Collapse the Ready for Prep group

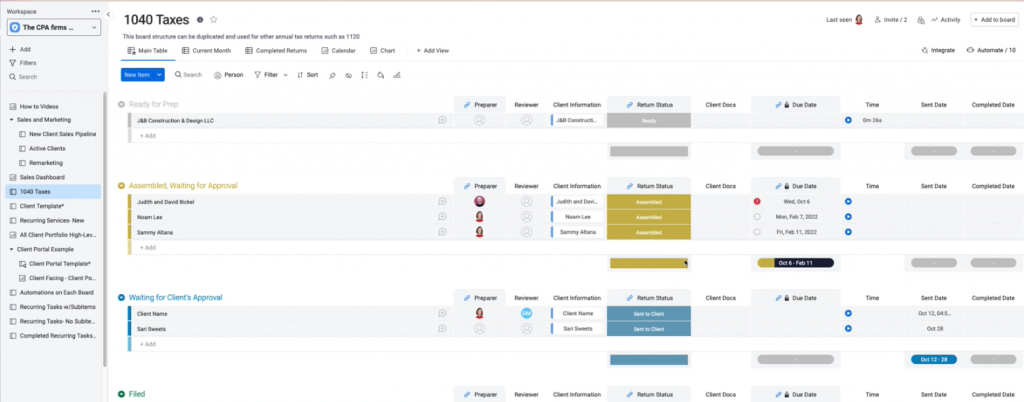click(x=121, y=104)
